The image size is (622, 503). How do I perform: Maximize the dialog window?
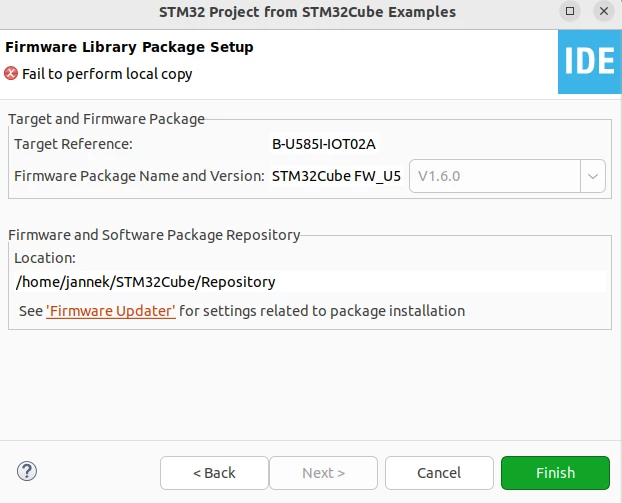(x=570, y=11)
